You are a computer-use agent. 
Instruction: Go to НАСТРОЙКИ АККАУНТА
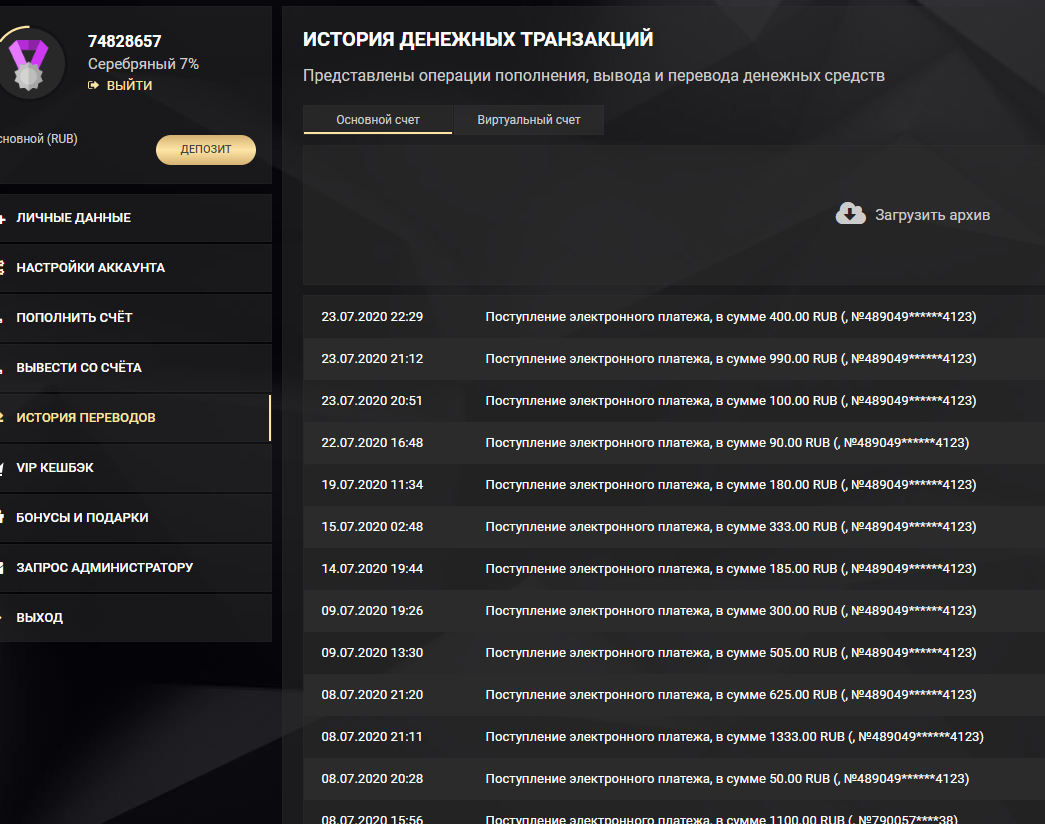pyautogui.click(x=90, y=268)
